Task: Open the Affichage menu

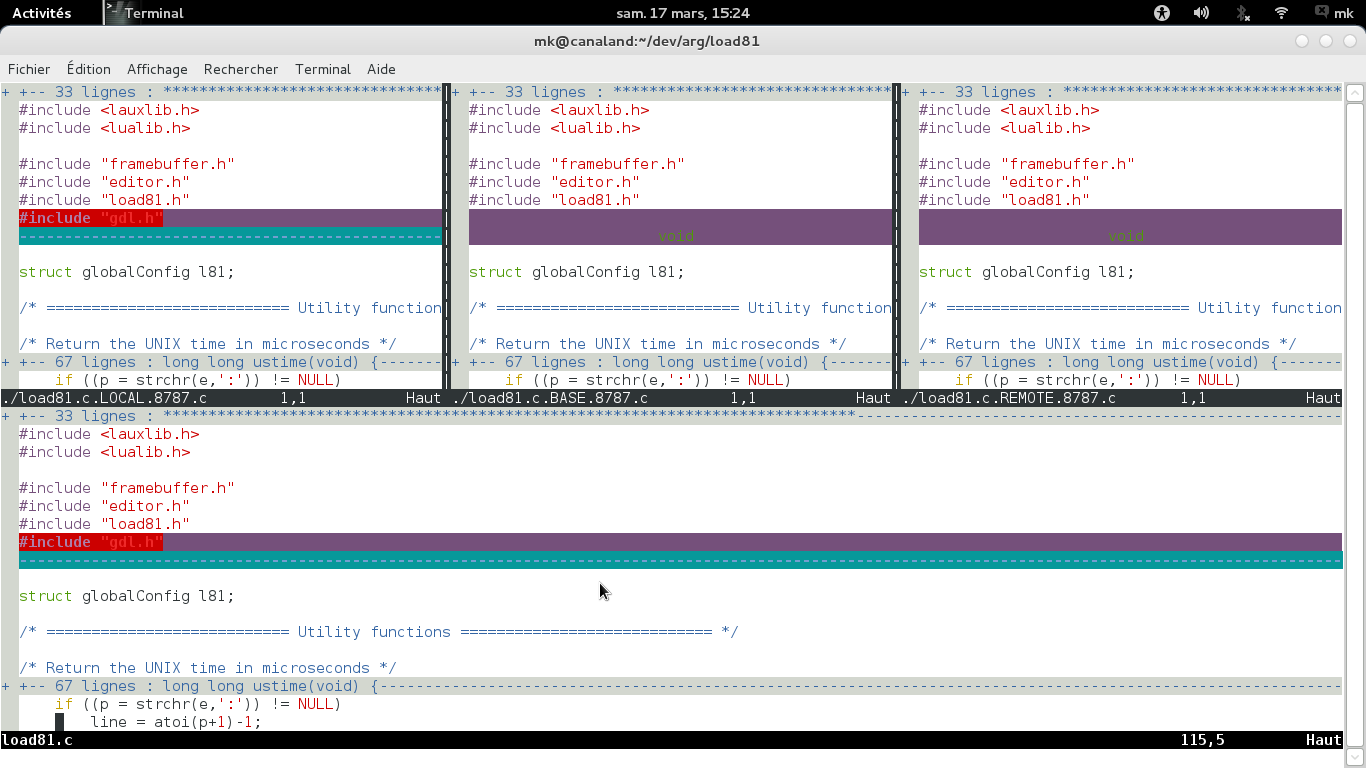Action: 157,69
